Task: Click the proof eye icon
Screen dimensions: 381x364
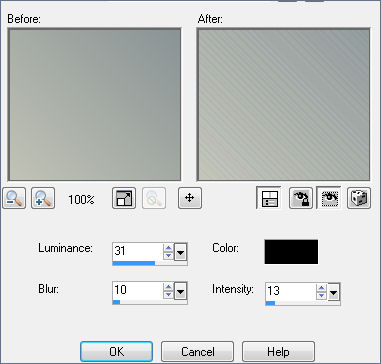Action: [x=328, y=198]
